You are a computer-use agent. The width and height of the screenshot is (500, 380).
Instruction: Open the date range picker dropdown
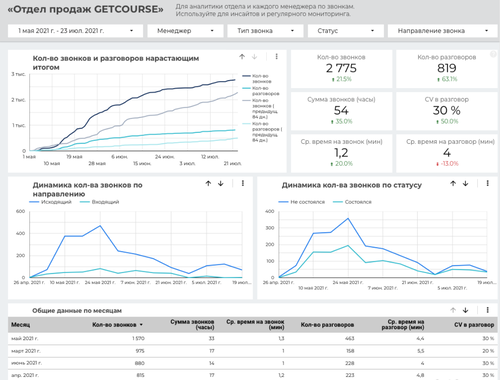coord(76,31)
